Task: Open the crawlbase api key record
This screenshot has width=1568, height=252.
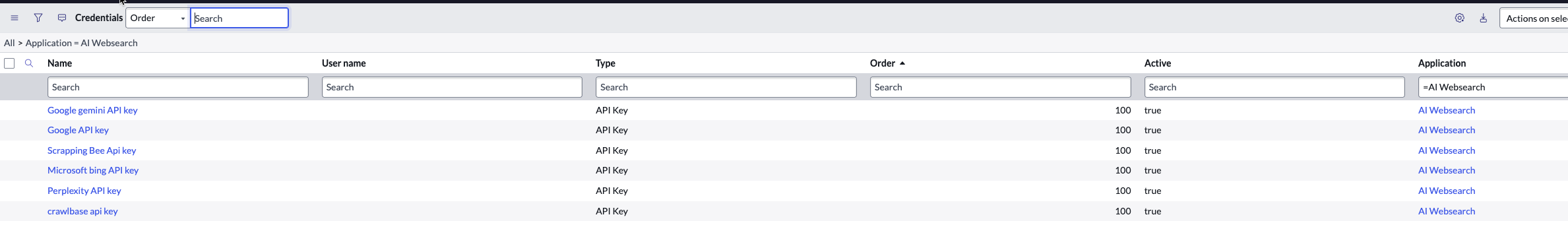Action: click(82, 211)
